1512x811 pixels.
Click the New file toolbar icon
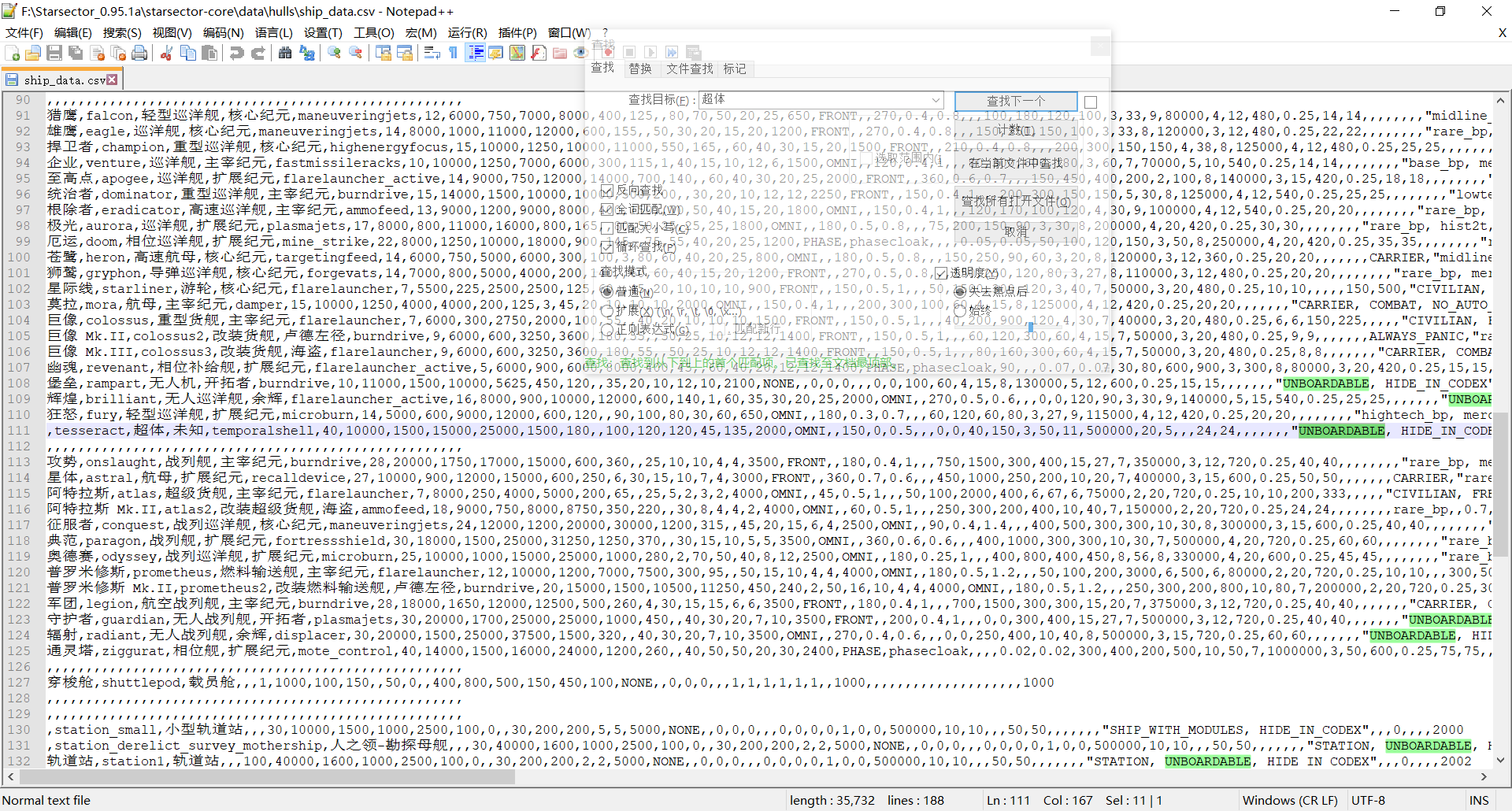coord(13,53)
